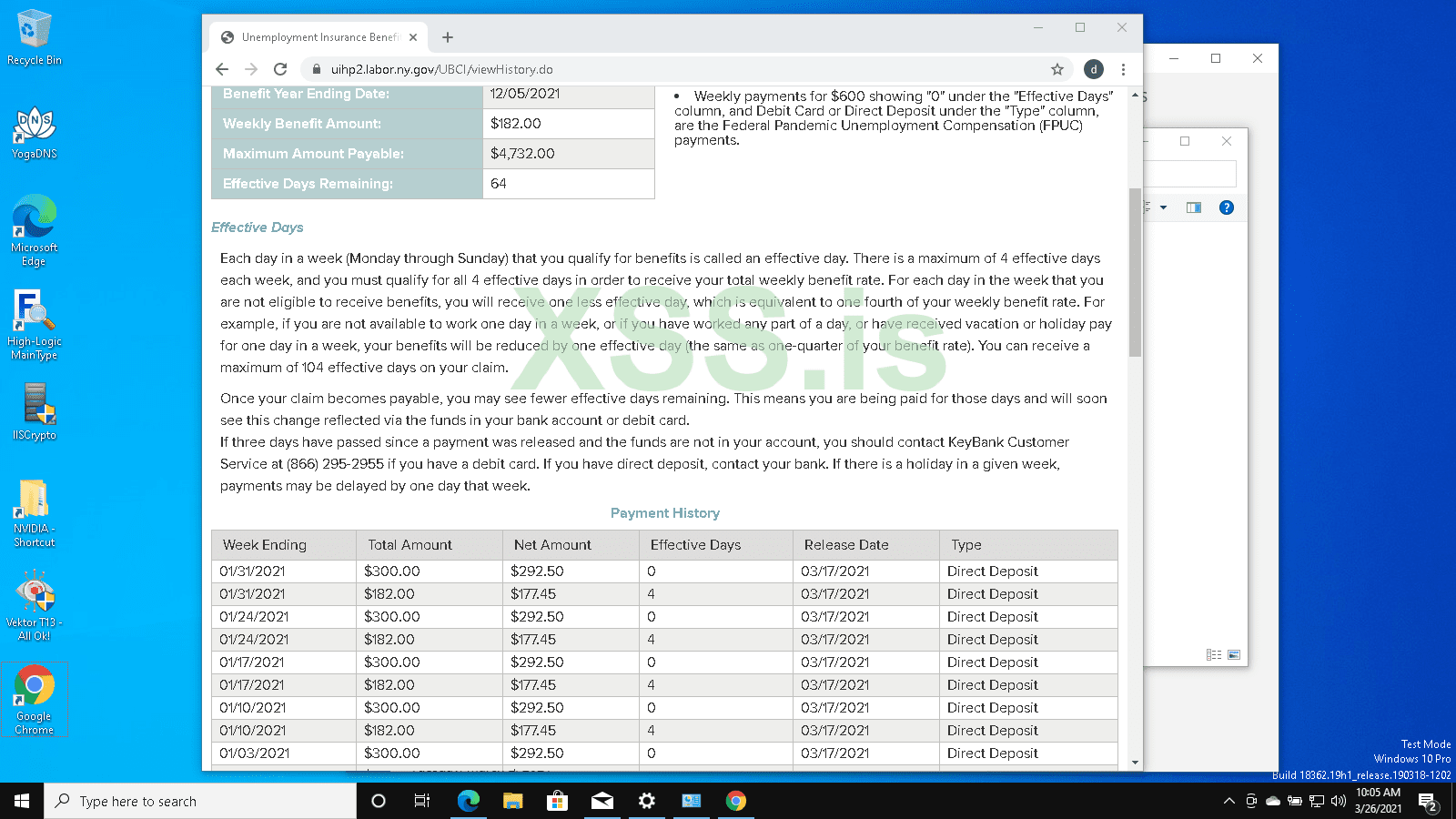The image size is (1456, 819).
Task: Click scrollbar down arrow in Chrome
Action: [x=1135, y=763]
